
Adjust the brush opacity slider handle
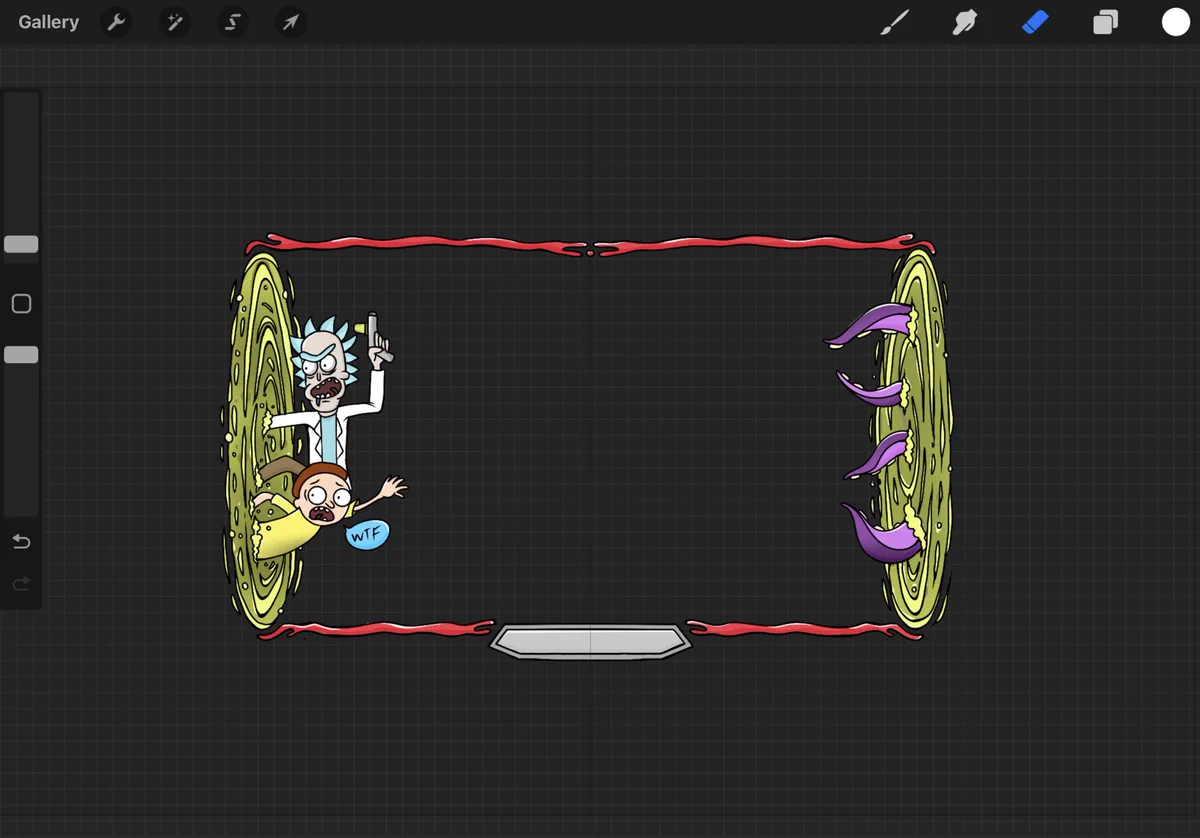(x=21, y=355)
